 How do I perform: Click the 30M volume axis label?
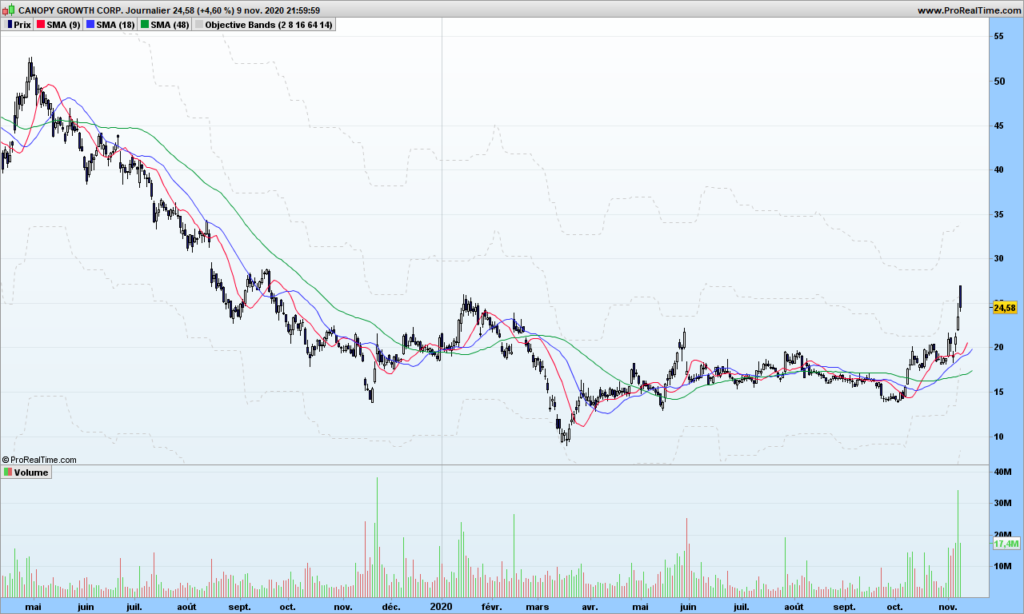(x=1002, y=503)
